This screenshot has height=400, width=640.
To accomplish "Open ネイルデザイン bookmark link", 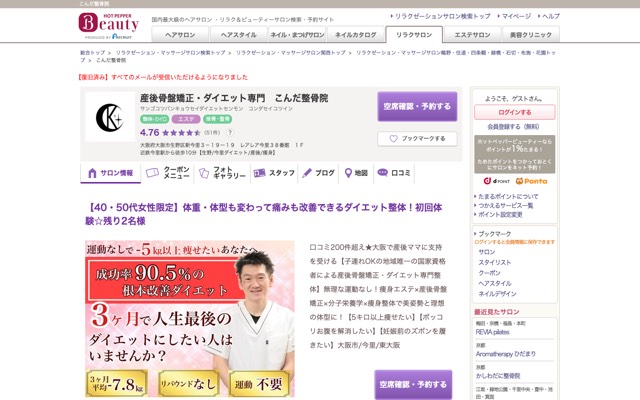I will [497, 294].
